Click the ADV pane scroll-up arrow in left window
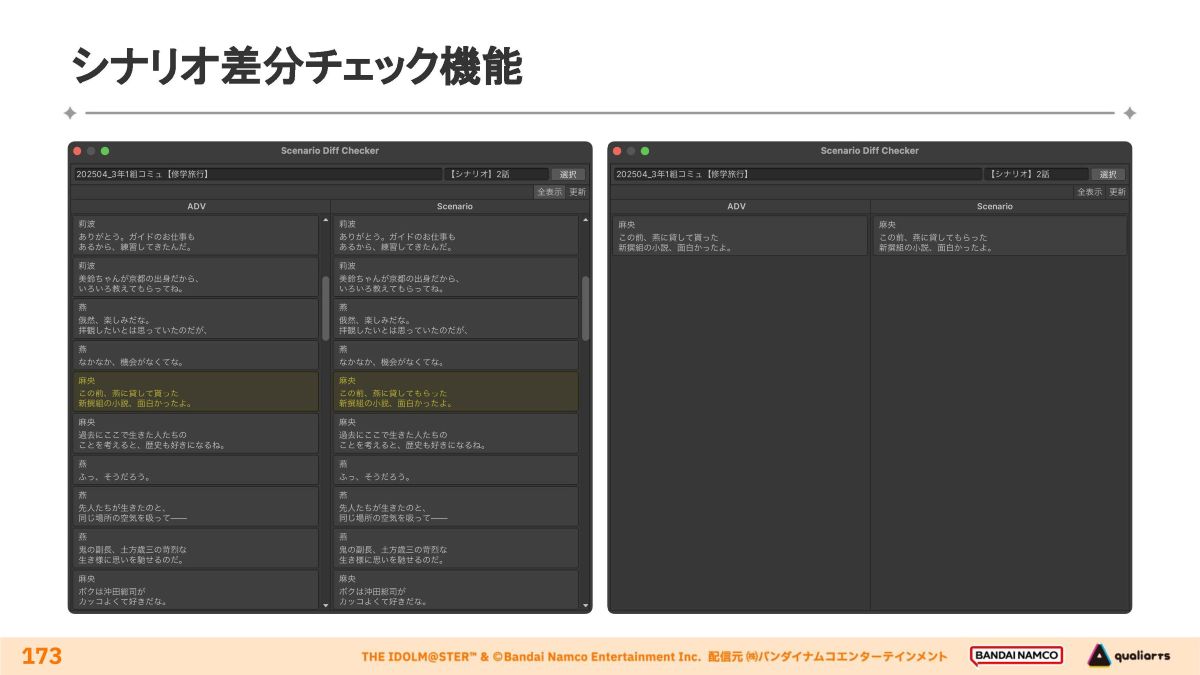Viewport: 1200px width, 675px height. [325, 220]
